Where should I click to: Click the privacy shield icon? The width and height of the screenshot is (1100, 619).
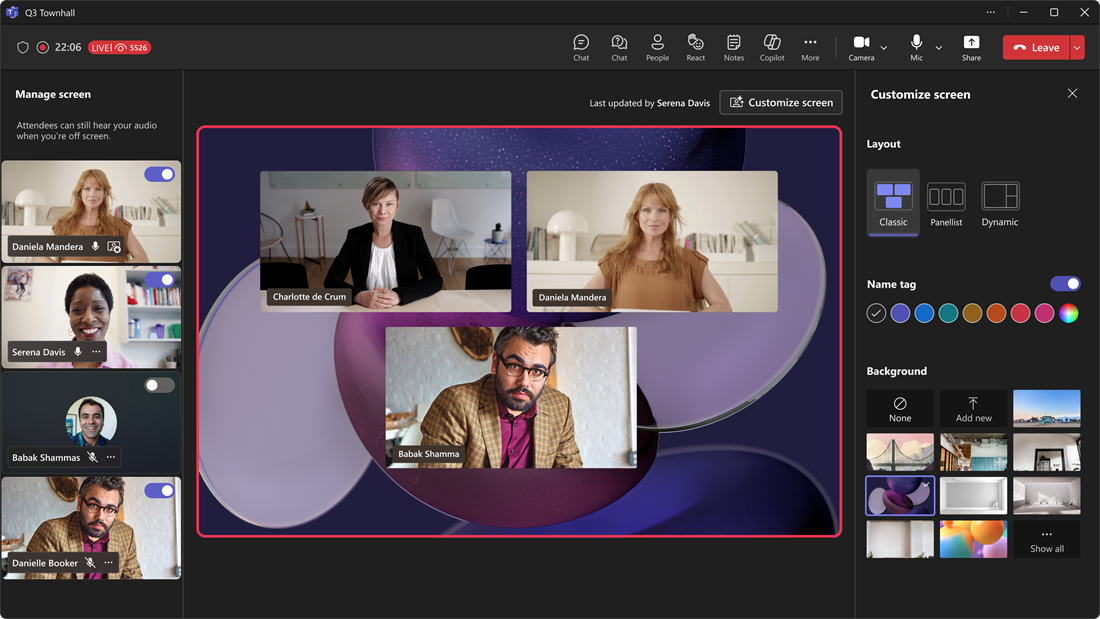point(22,47)
